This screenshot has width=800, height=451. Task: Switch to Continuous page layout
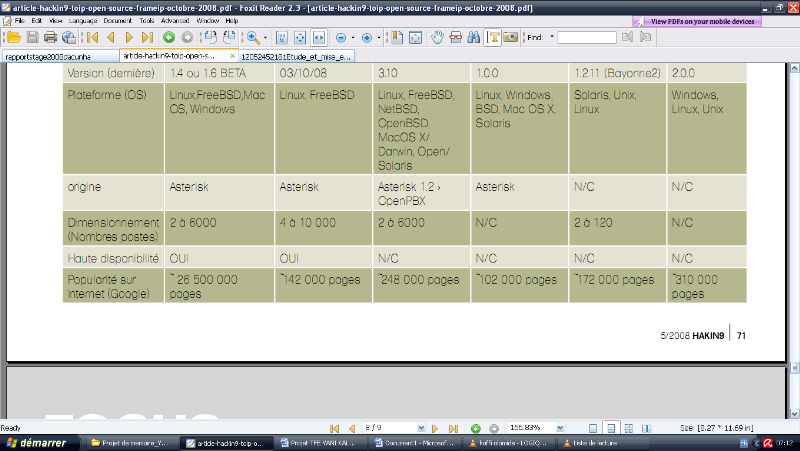click(x=611, y=429)
